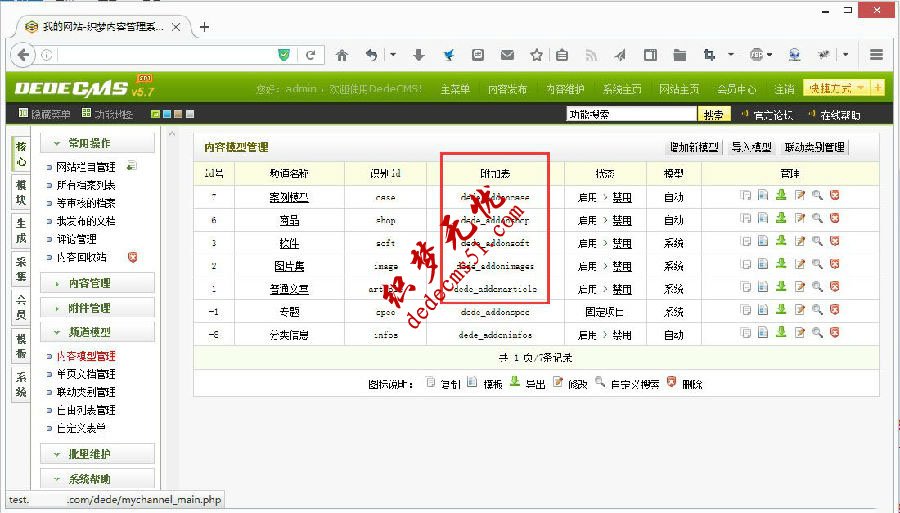Bookmark page with the star icon
This screenshot has width=900, height=513.
point(536,55)
